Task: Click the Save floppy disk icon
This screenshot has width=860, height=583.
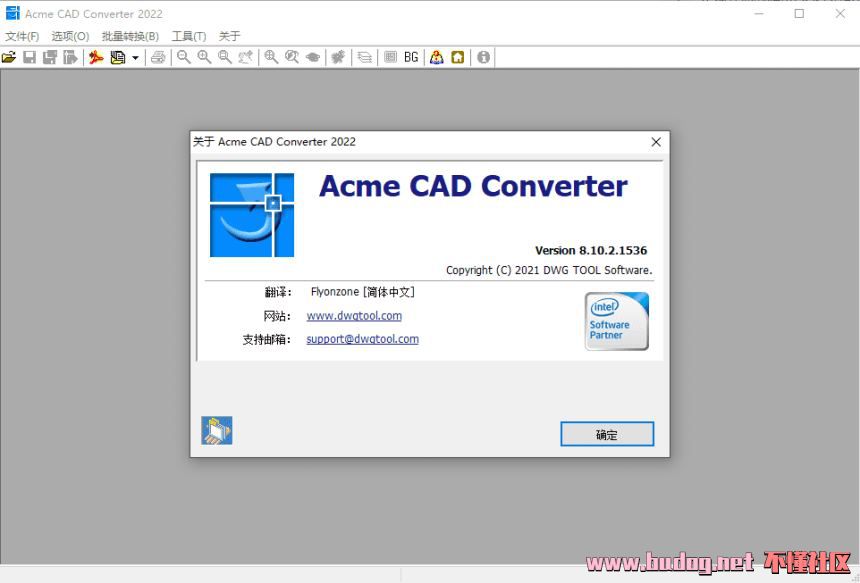Action: (x=30, y=57)
